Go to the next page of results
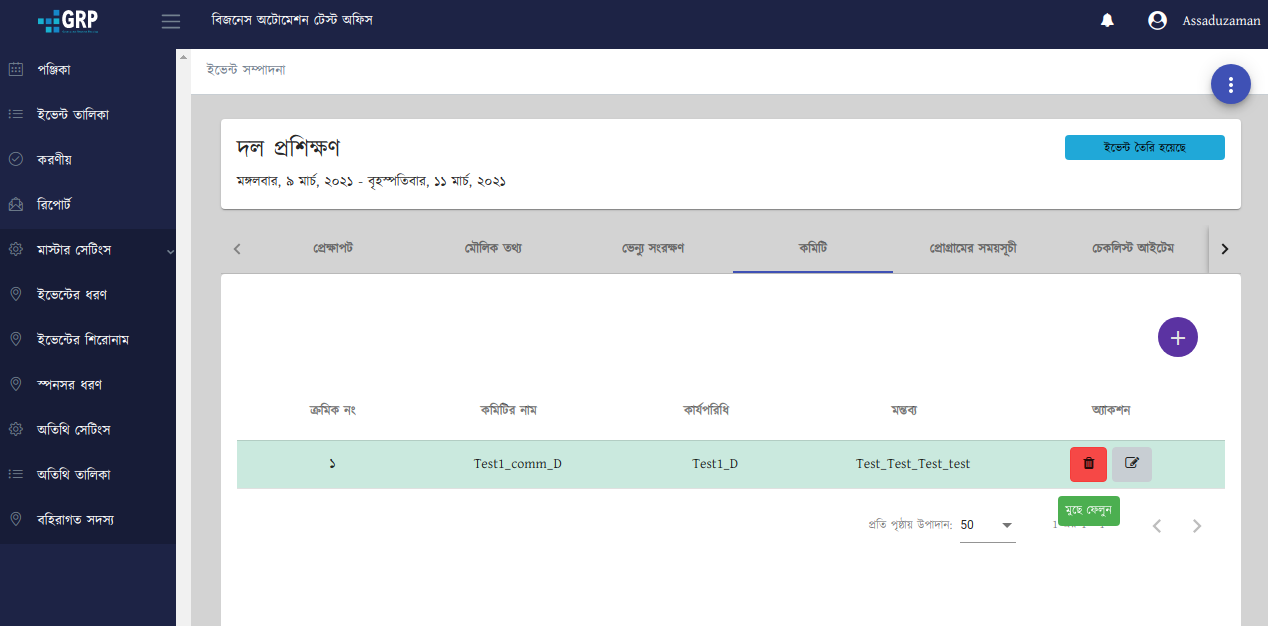Image resolution: width=1268 pixels, height=626 pixels. [x=1197, y=526]
